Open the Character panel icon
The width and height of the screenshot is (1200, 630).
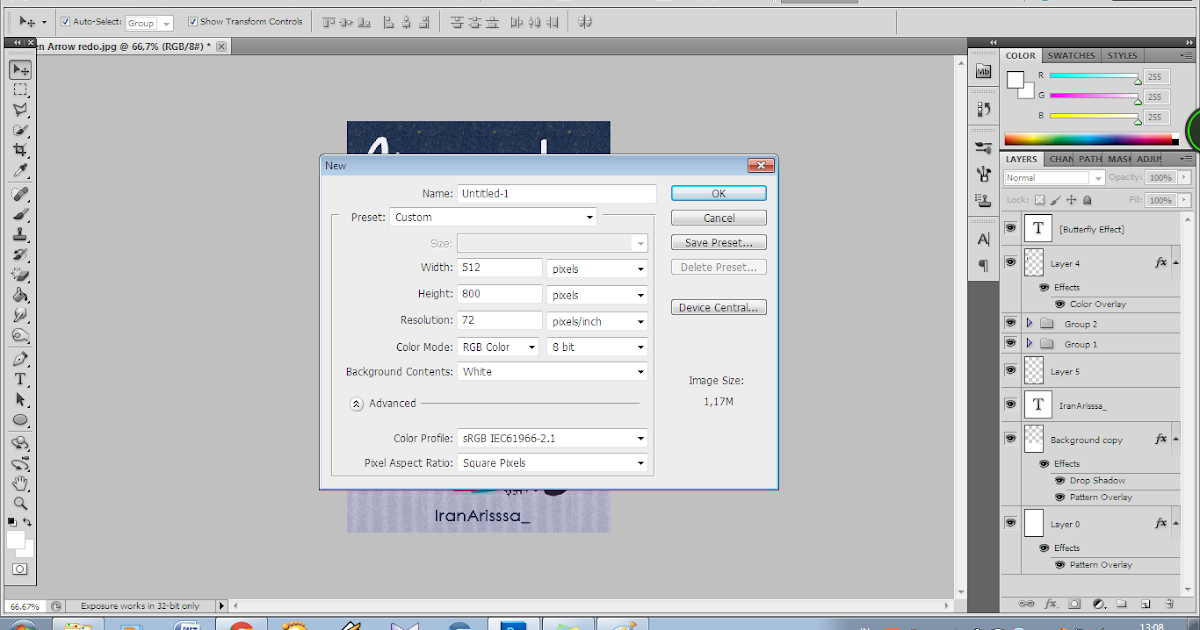coord(983,239)
